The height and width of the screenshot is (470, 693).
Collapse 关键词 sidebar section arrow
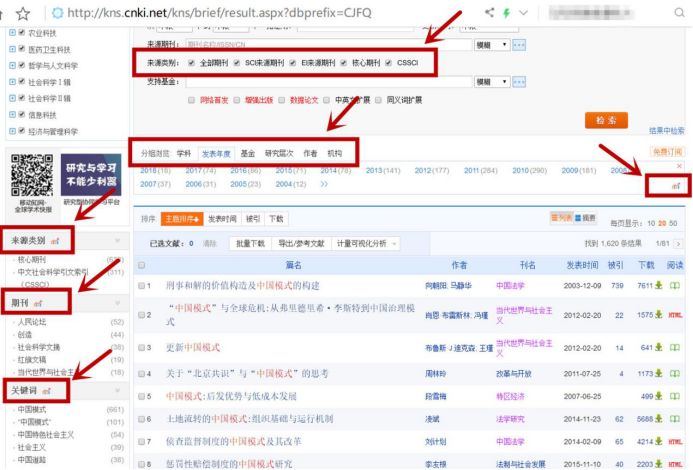(118, 390)
